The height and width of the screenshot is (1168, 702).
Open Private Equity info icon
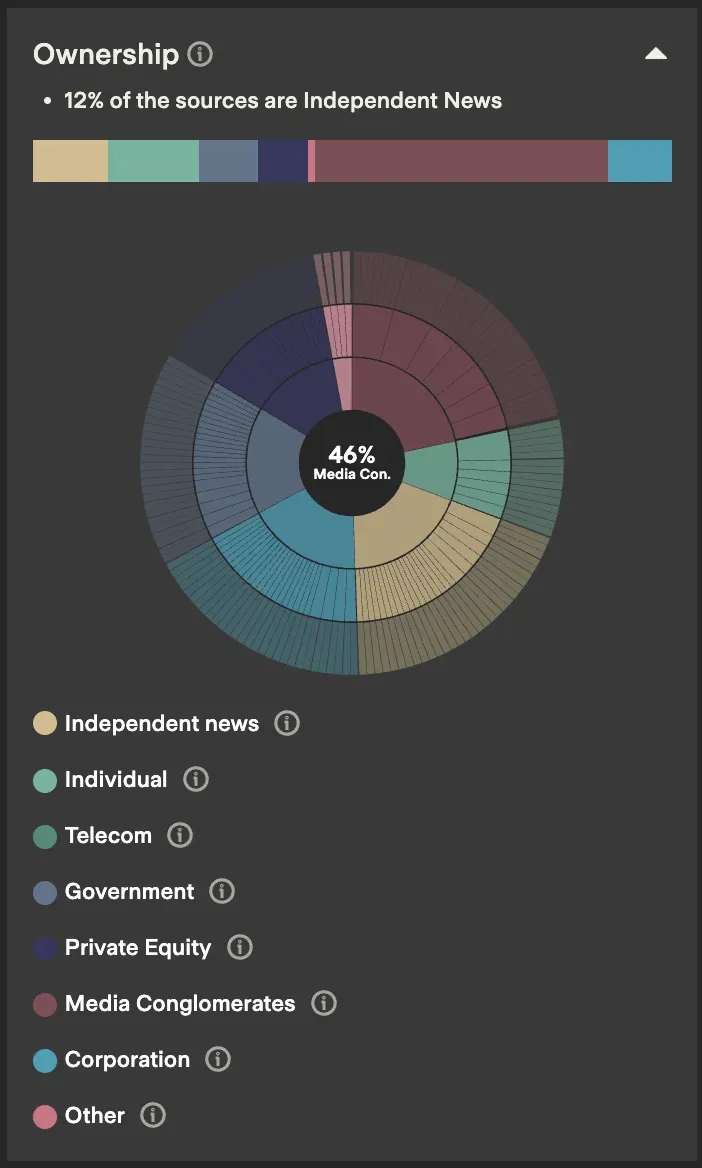(x=240, y=947)
